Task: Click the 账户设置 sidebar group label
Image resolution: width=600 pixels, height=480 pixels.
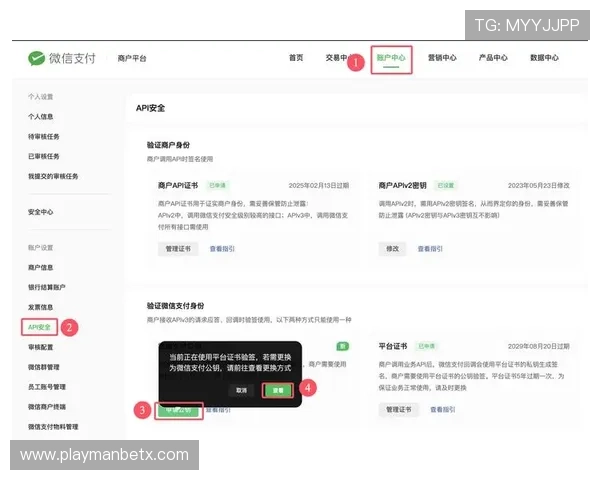Action: click(41, 247)
